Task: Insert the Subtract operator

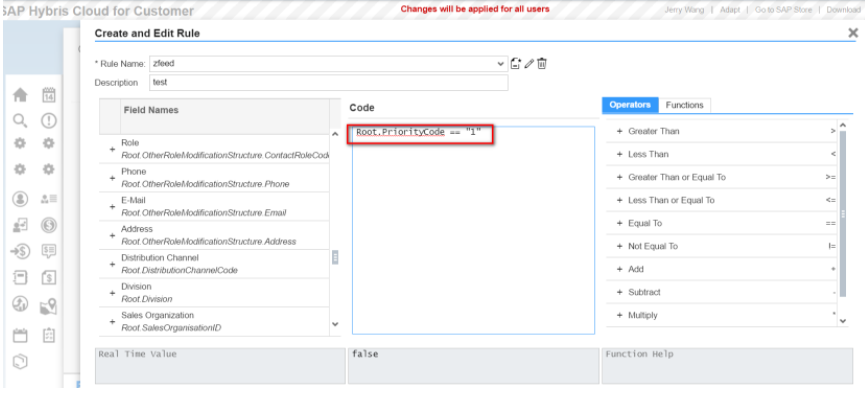Action: [x=620, y=292]
